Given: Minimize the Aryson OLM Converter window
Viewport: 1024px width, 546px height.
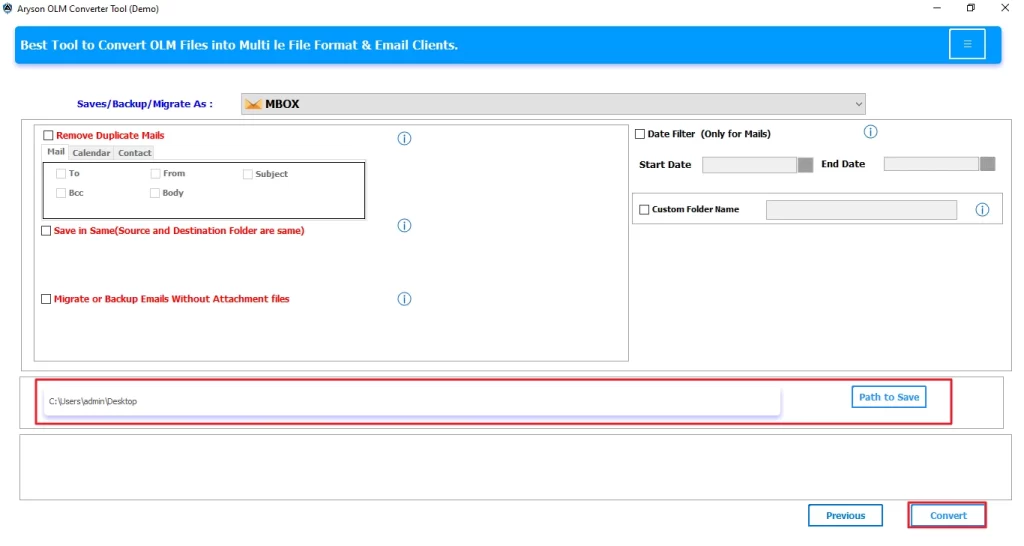Looking at the screenshot, I should (936, 8).
